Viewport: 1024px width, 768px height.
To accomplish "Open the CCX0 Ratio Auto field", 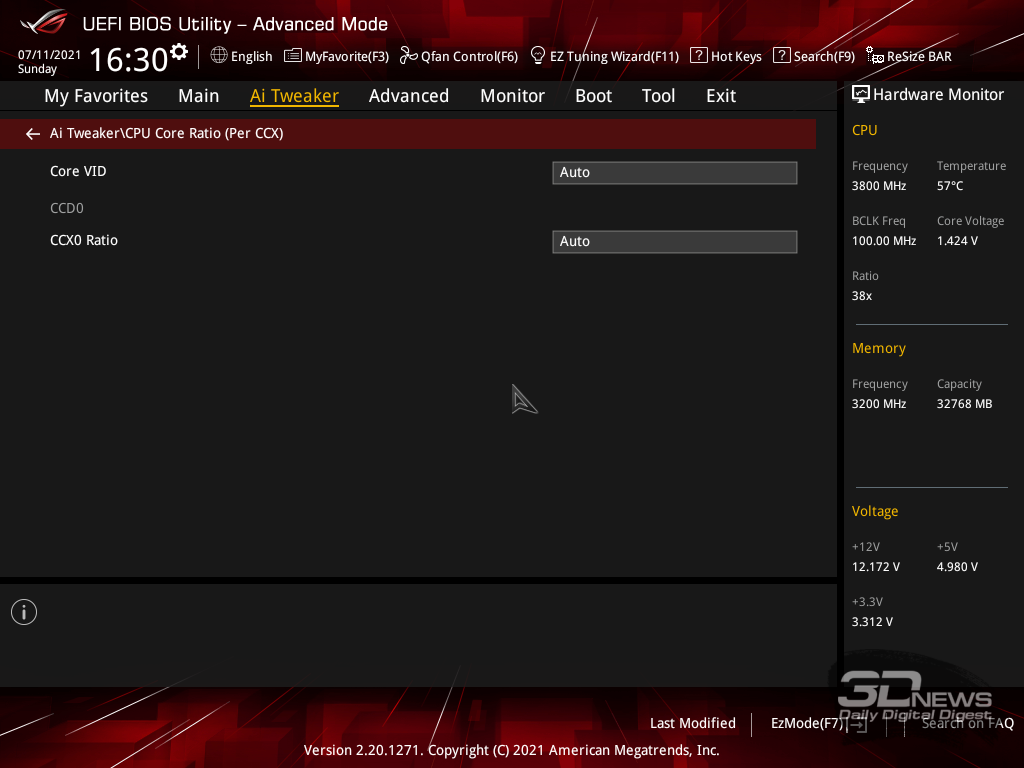I will point(675,242).
